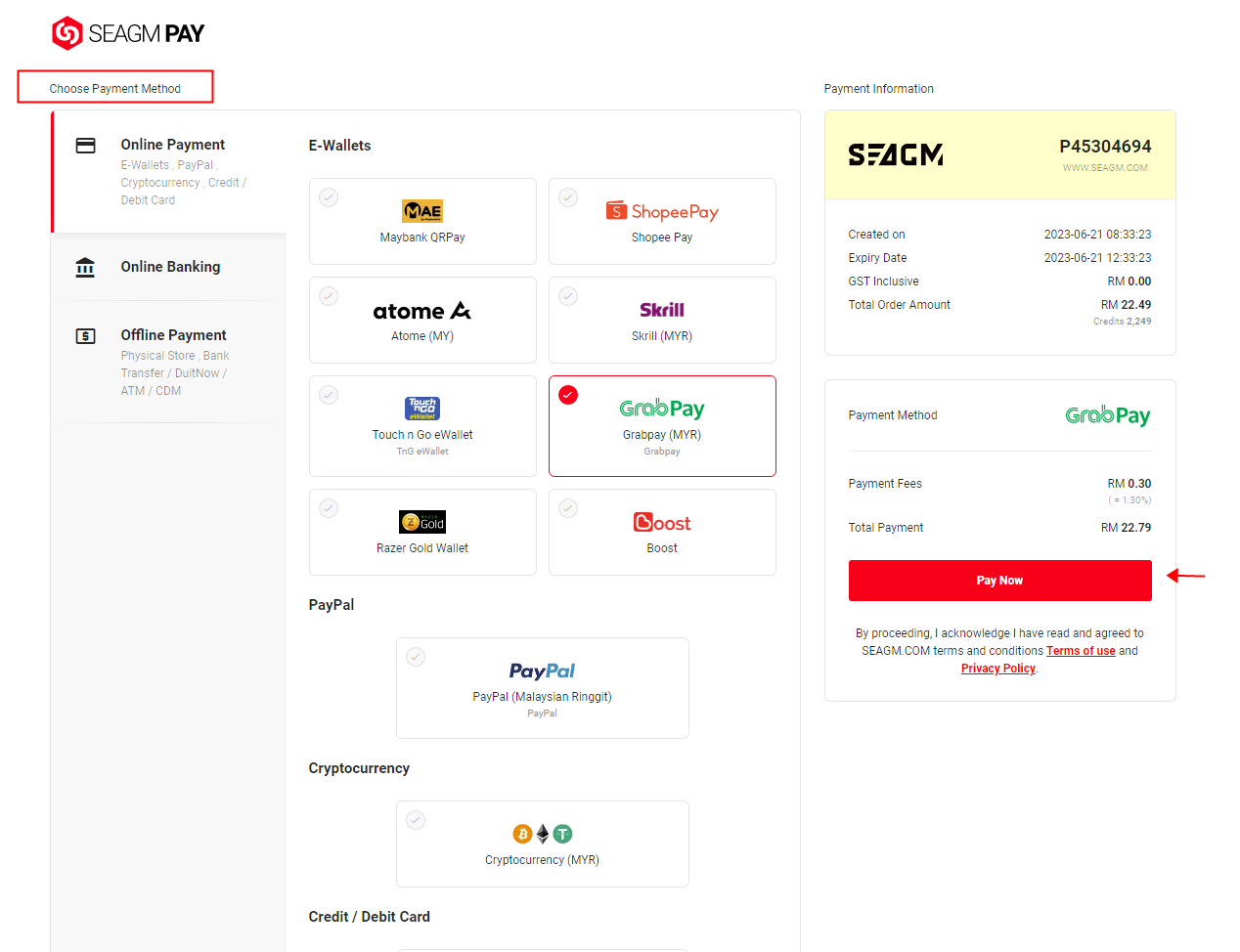Click the red Pay Now button
The width and height of the screenshot is (1240, 952).
999,581
